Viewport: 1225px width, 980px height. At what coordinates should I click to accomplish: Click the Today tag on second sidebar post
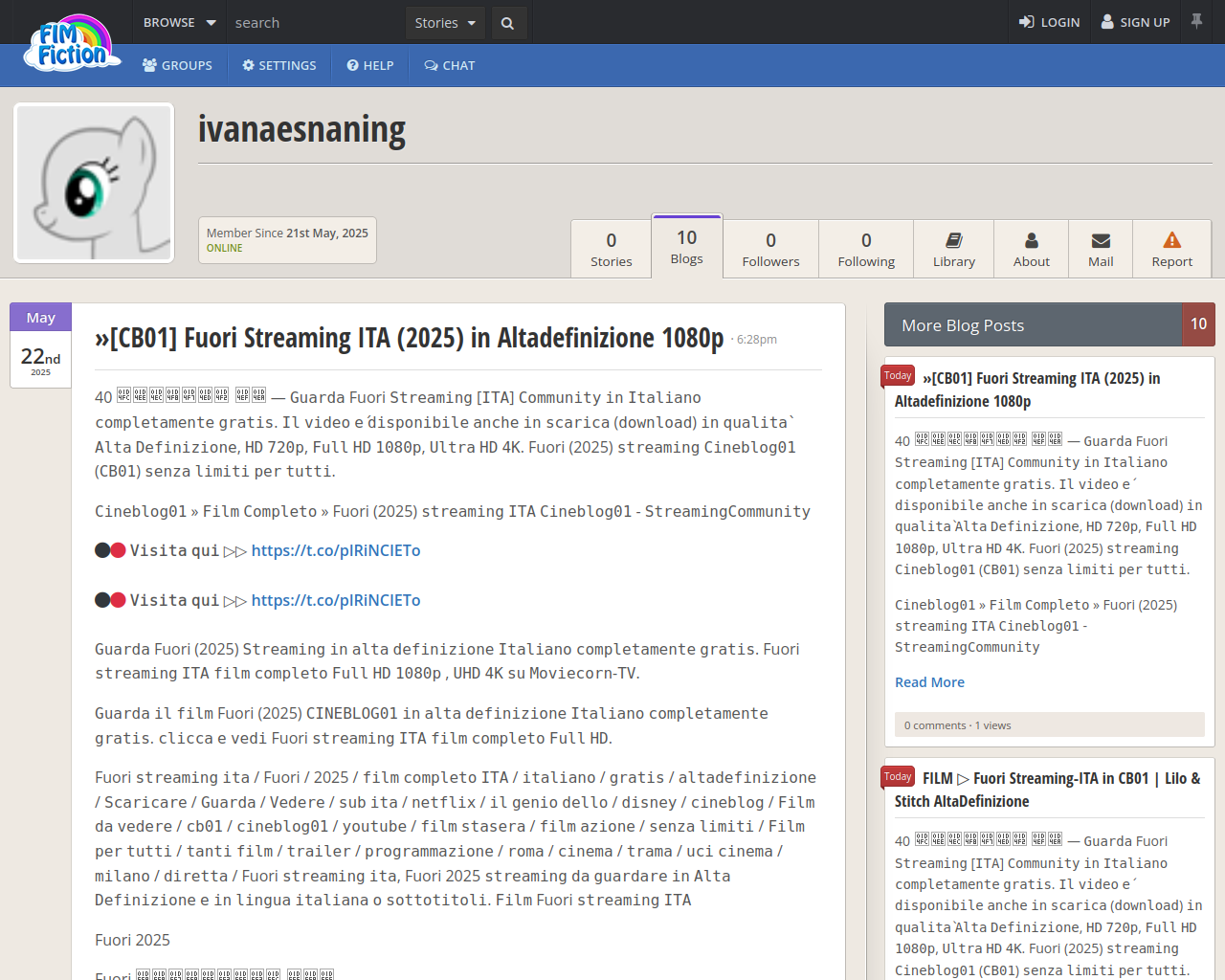898,776
